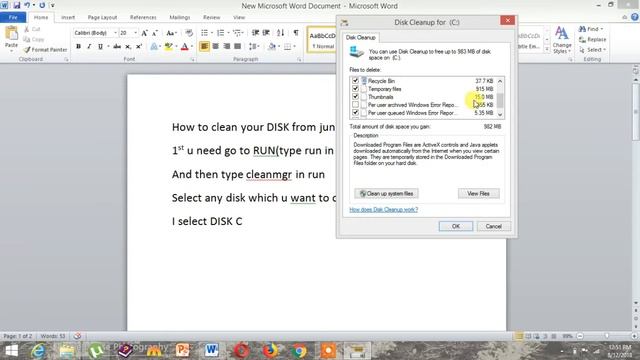Screen dimensions: 640x360
Task: Open line spacing dropdown
Action: 254,47
